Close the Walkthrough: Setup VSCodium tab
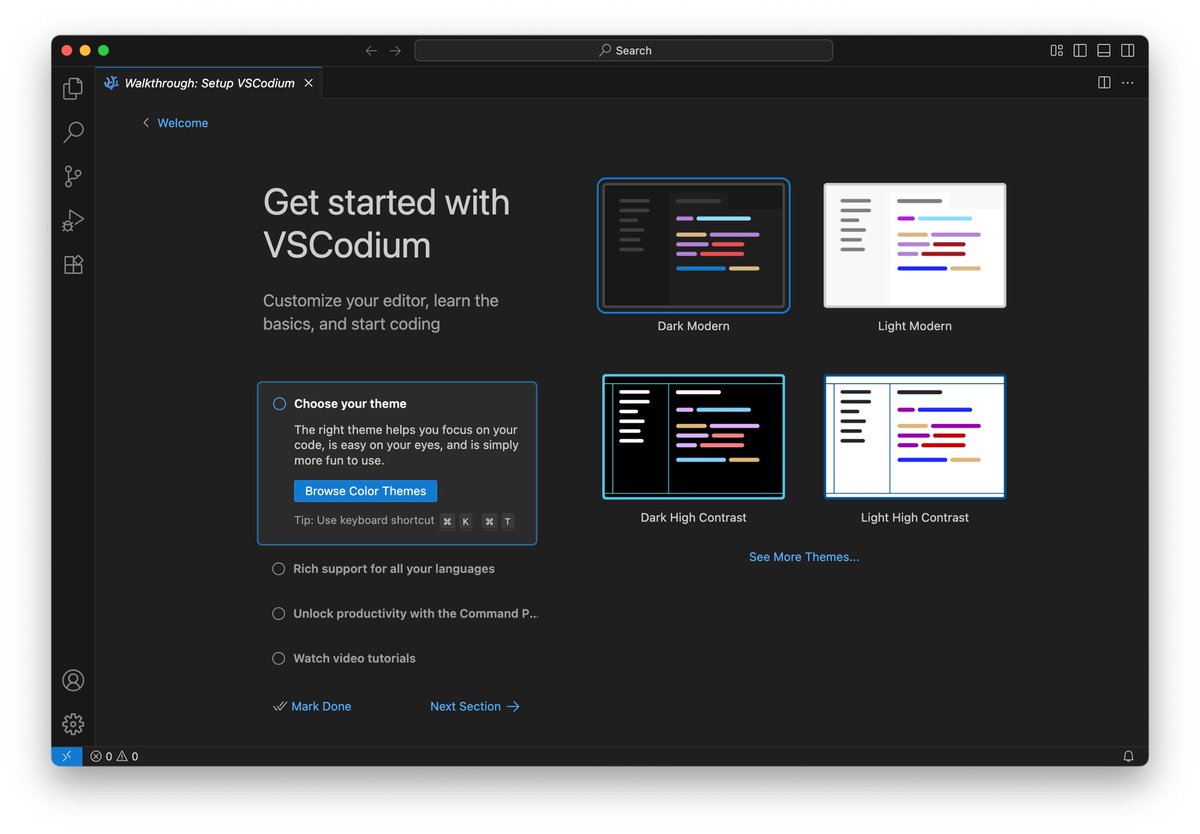Screen dimensions: 1200x834 (x=308, y=83)
